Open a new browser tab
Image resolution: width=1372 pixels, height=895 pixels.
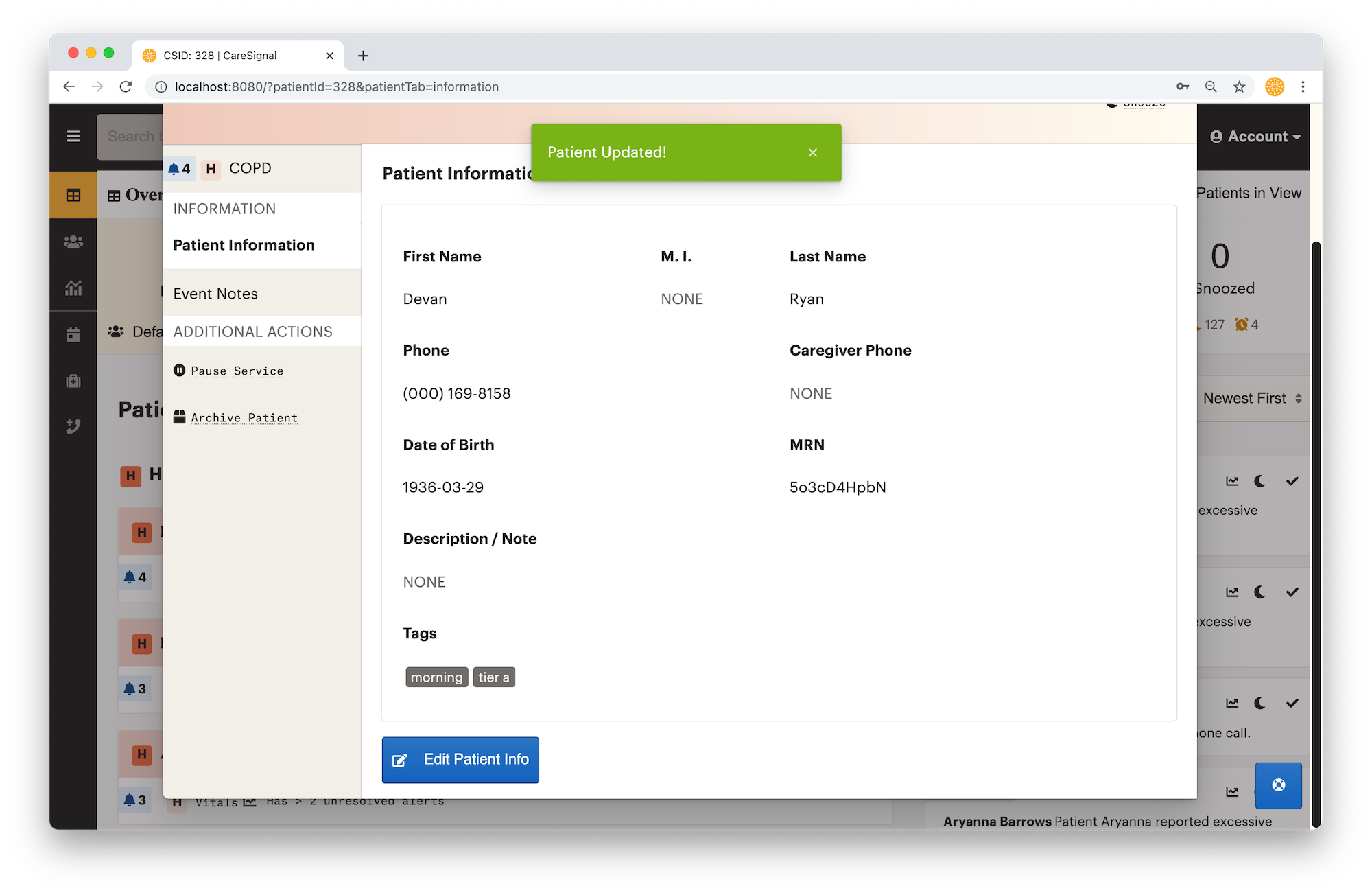coord(364,56)
